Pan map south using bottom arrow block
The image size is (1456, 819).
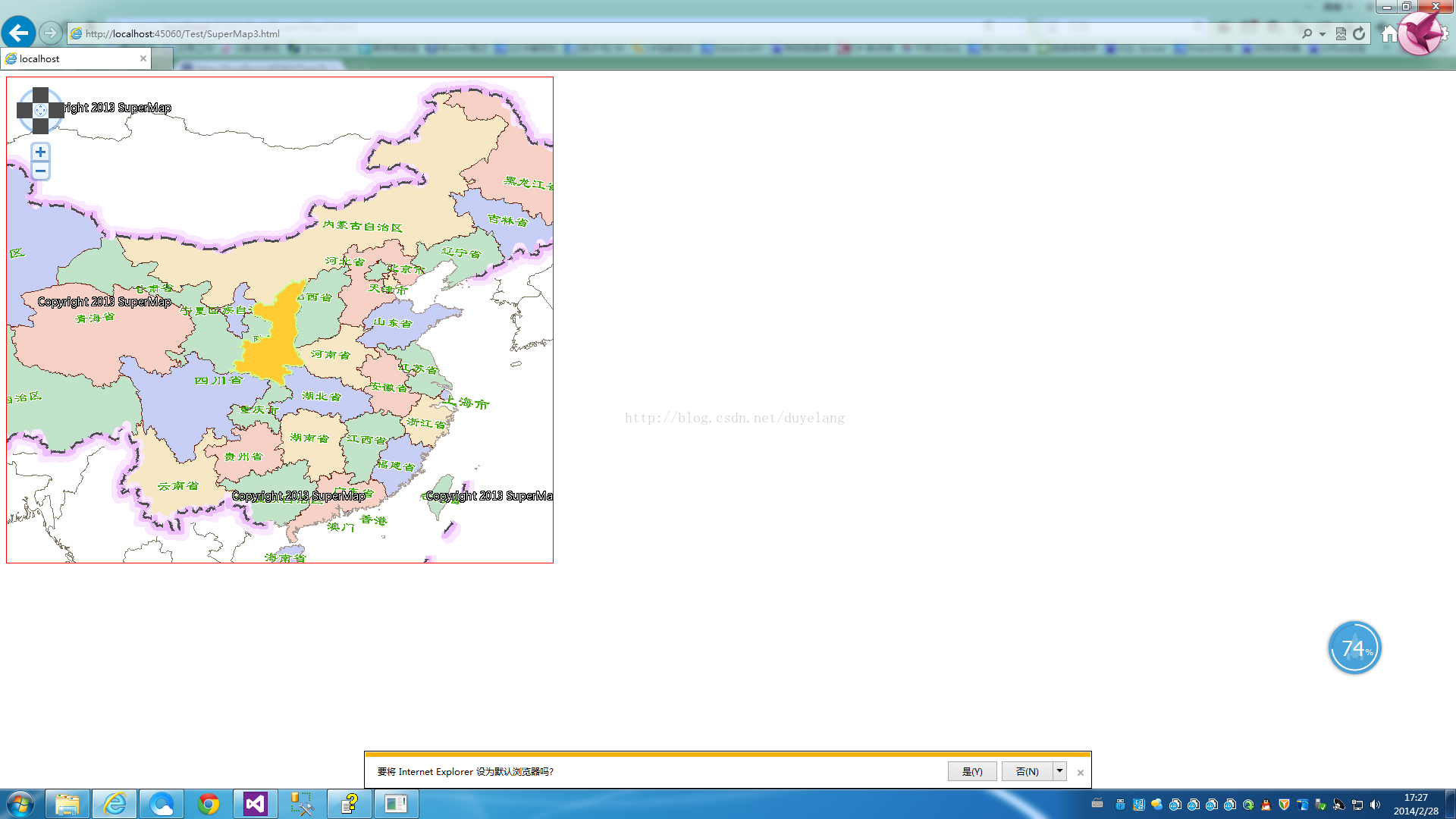click(41, 126)
